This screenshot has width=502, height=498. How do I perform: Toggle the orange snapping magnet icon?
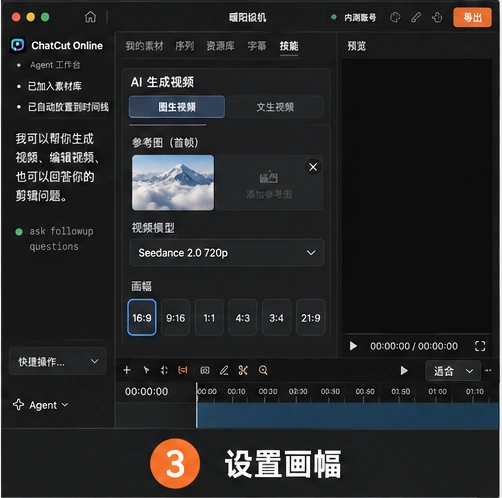coord(183,370)
